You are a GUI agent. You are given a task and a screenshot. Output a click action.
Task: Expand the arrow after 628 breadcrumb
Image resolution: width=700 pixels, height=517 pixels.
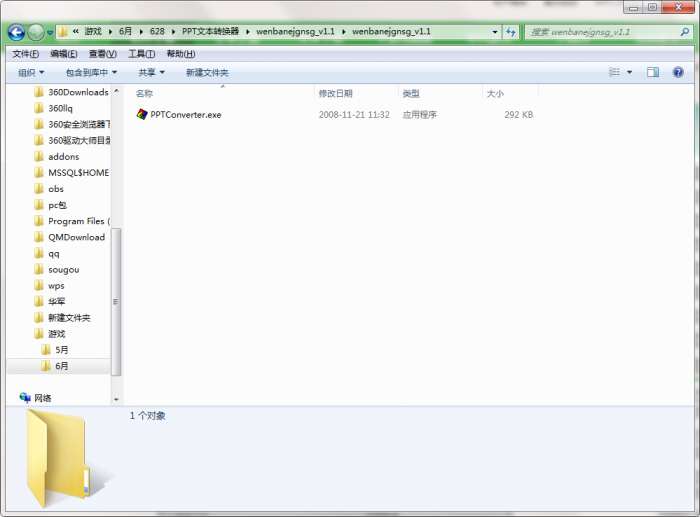173,32
